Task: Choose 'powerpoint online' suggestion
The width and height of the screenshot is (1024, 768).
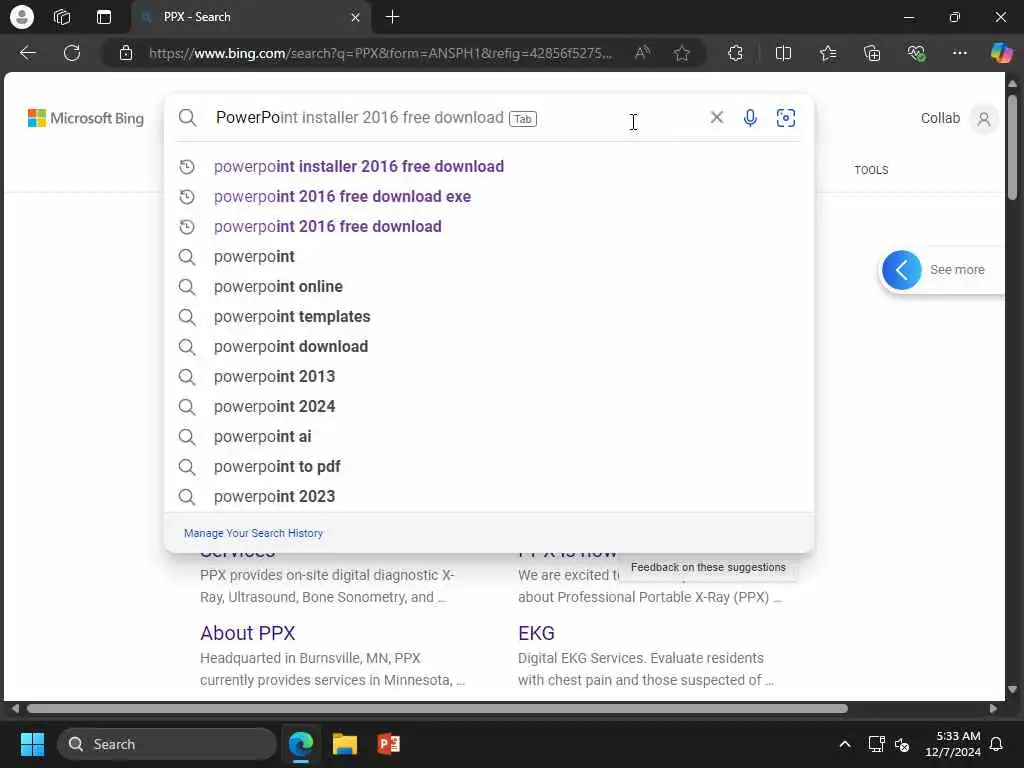Action: (x=488, y=287)
